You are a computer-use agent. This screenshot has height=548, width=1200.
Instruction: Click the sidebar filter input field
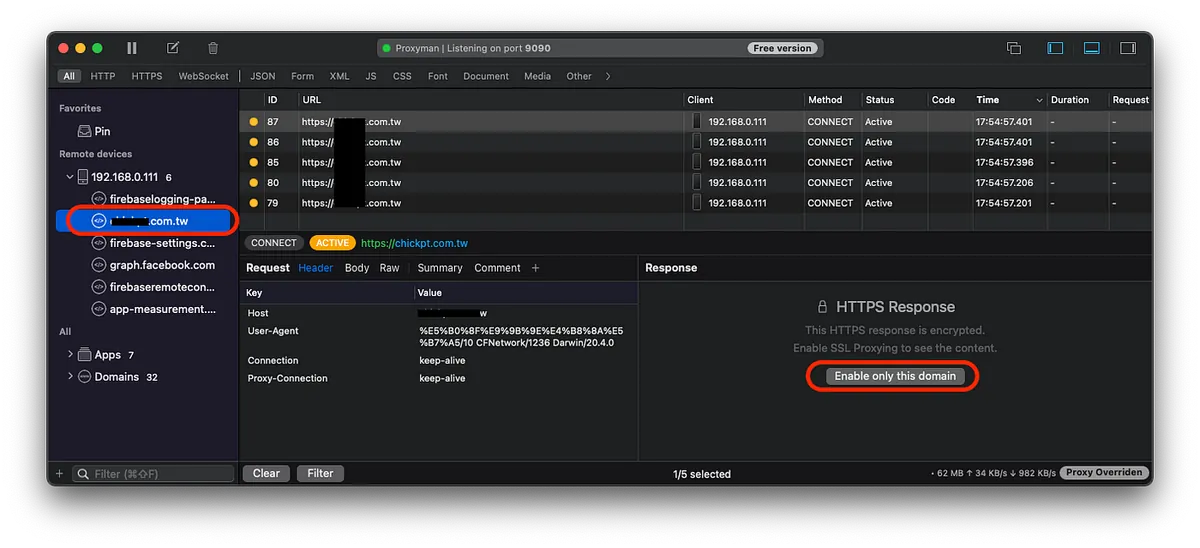tap(160, 473)
